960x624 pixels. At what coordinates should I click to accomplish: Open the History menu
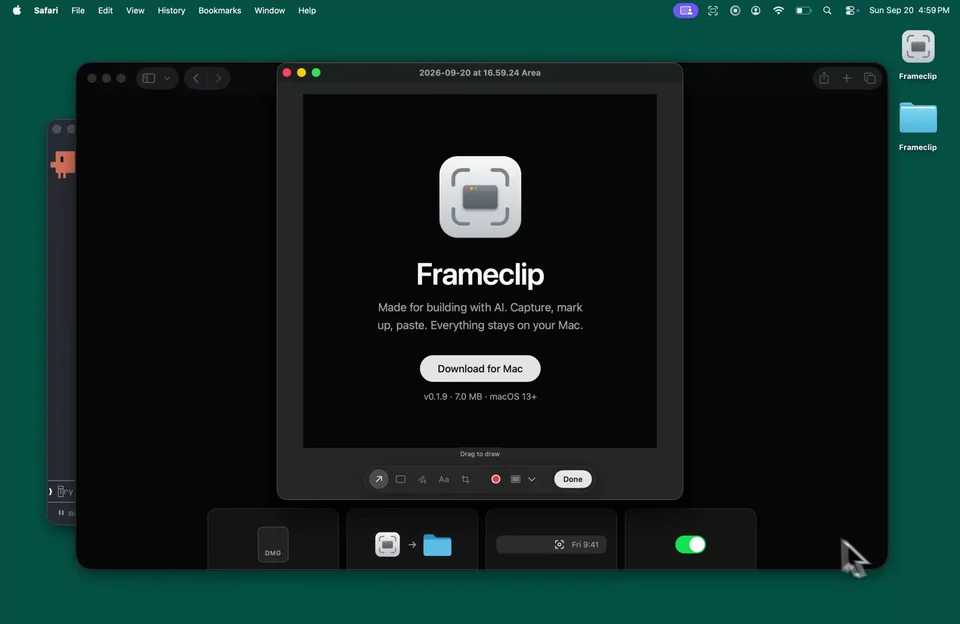pos(171,10)
